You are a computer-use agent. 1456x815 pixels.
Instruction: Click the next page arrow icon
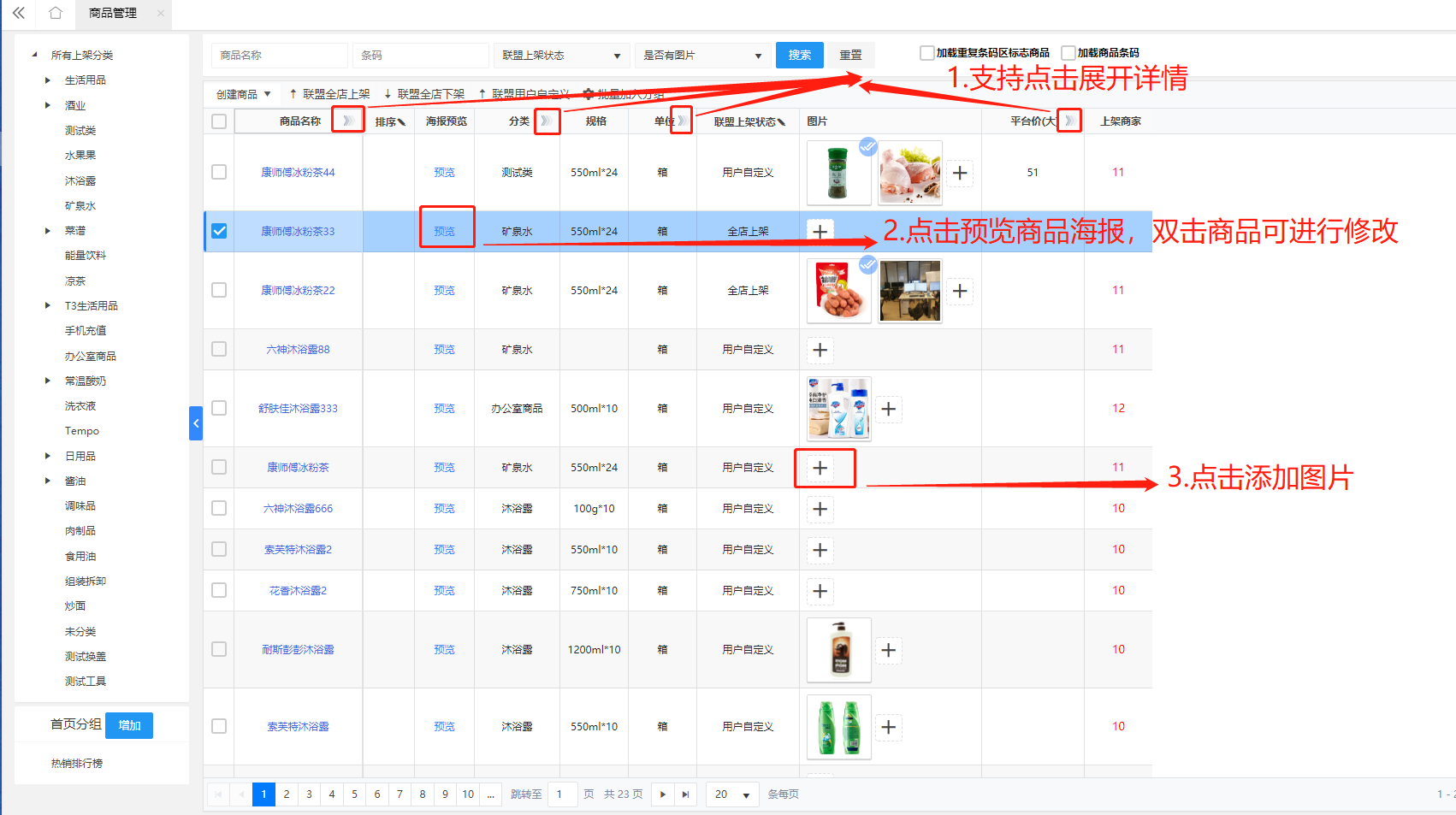tap(662, 794)
